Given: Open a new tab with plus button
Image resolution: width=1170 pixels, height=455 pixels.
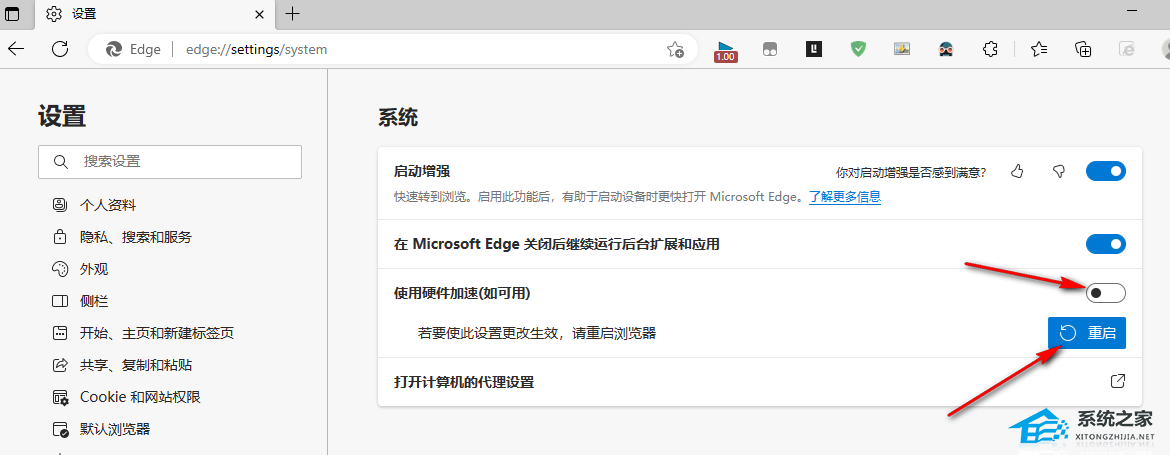Looking at the screenshot, I should coord(292,14).
